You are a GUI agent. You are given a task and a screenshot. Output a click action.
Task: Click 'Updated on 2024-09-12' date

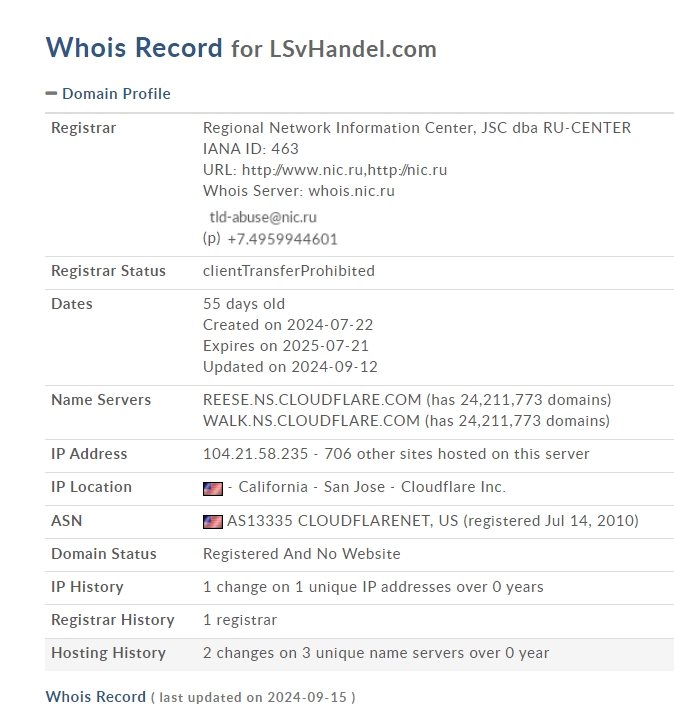coord(291,367)
